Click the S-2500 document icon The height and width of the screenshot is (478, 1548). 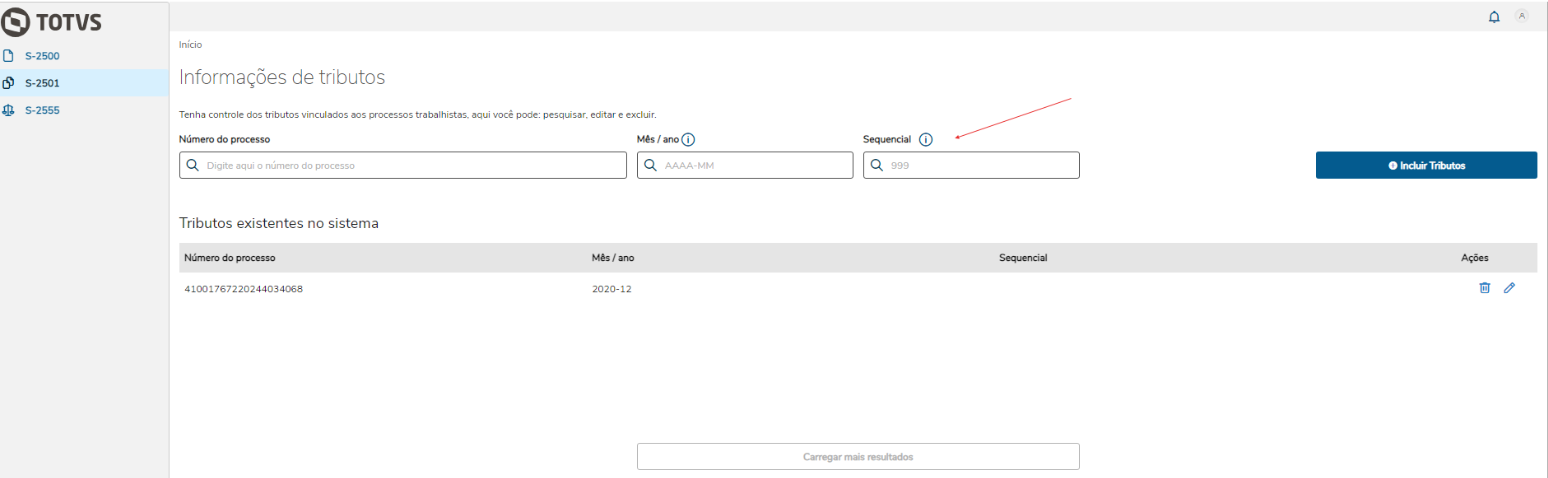tap(8, 56)
